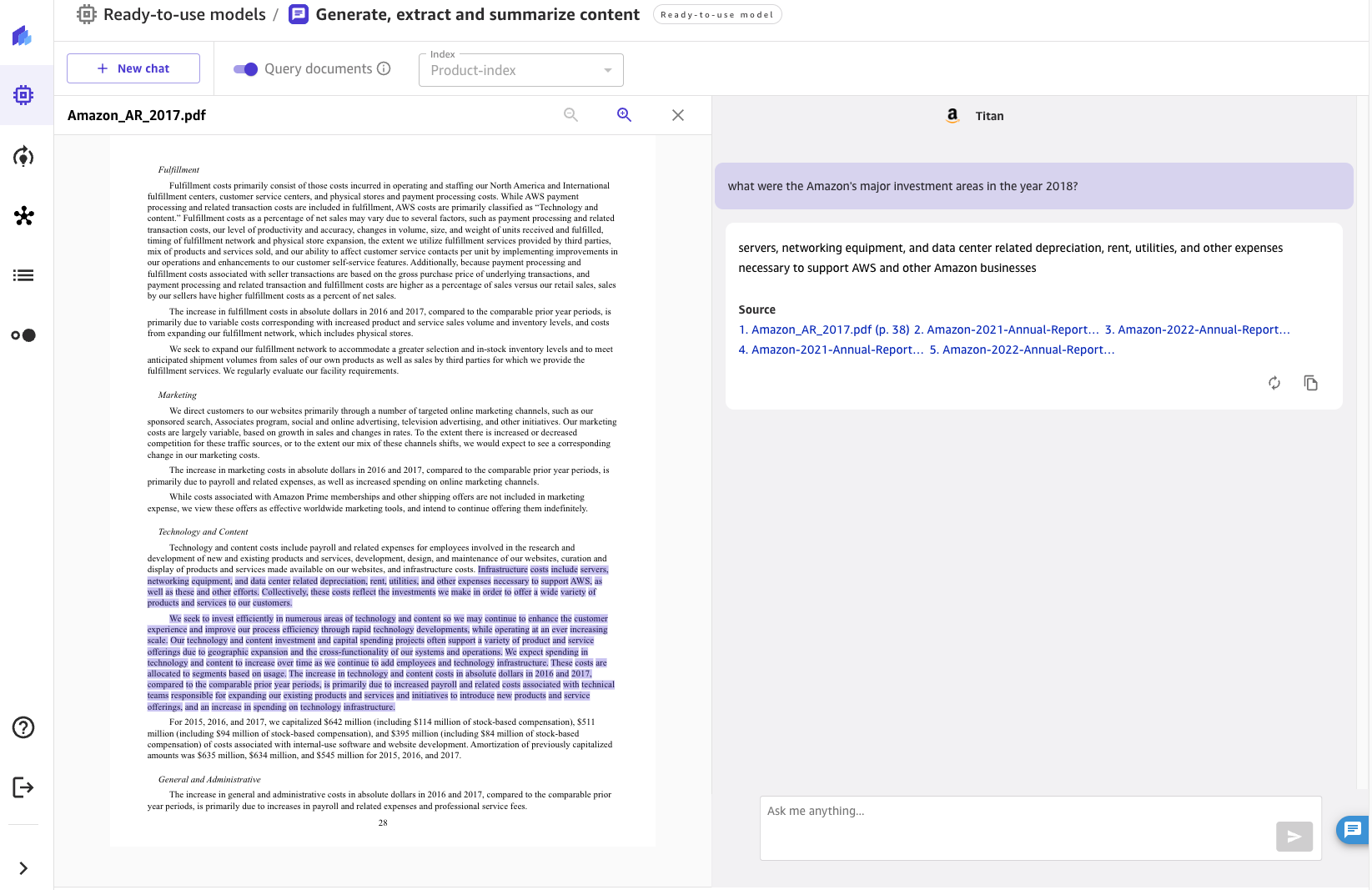Send the chat message
The image size is (1372, 890).
click(1294, 837)
